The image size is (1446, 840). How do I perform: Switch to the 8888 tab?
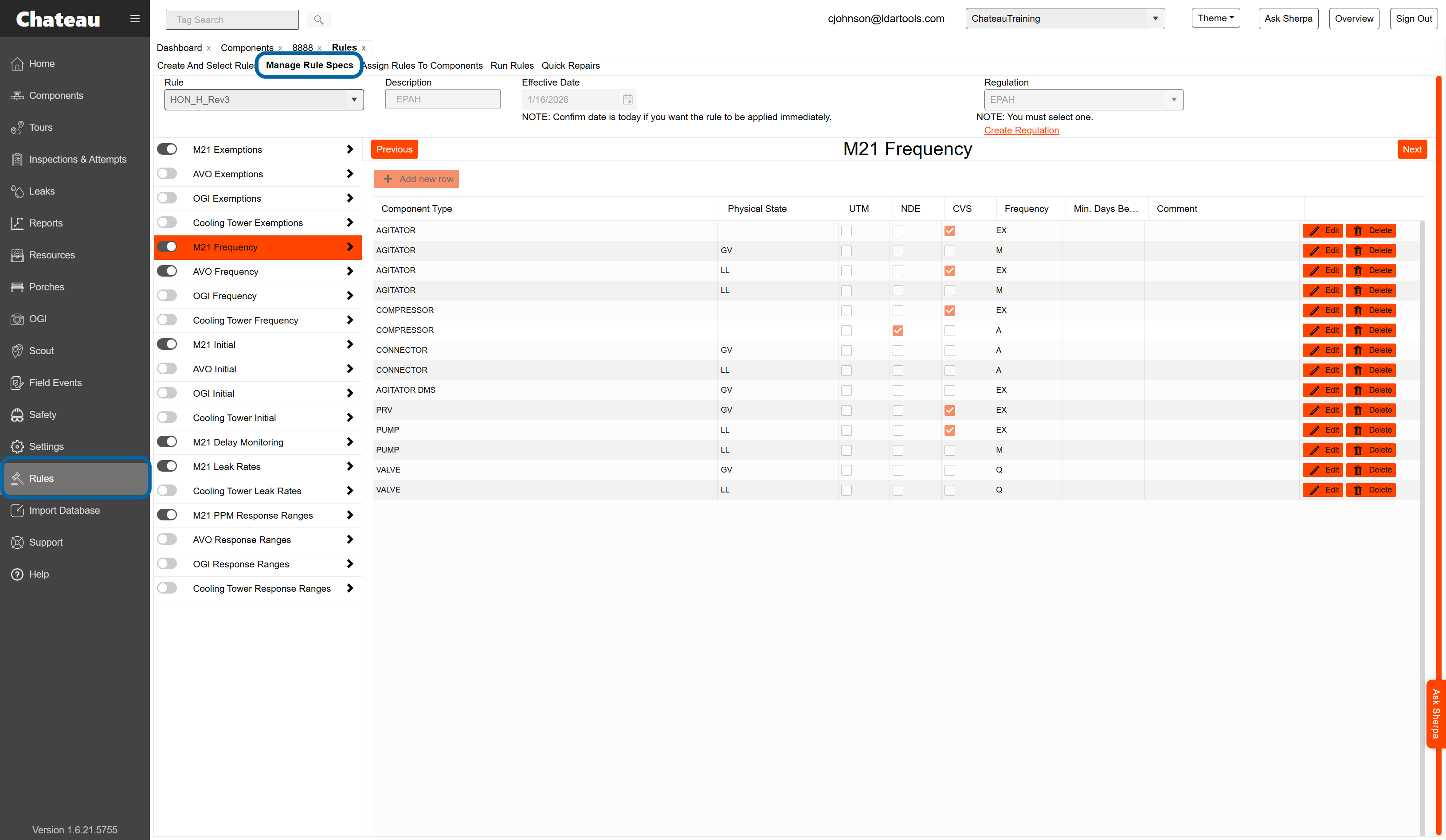[x=302, y=47]
